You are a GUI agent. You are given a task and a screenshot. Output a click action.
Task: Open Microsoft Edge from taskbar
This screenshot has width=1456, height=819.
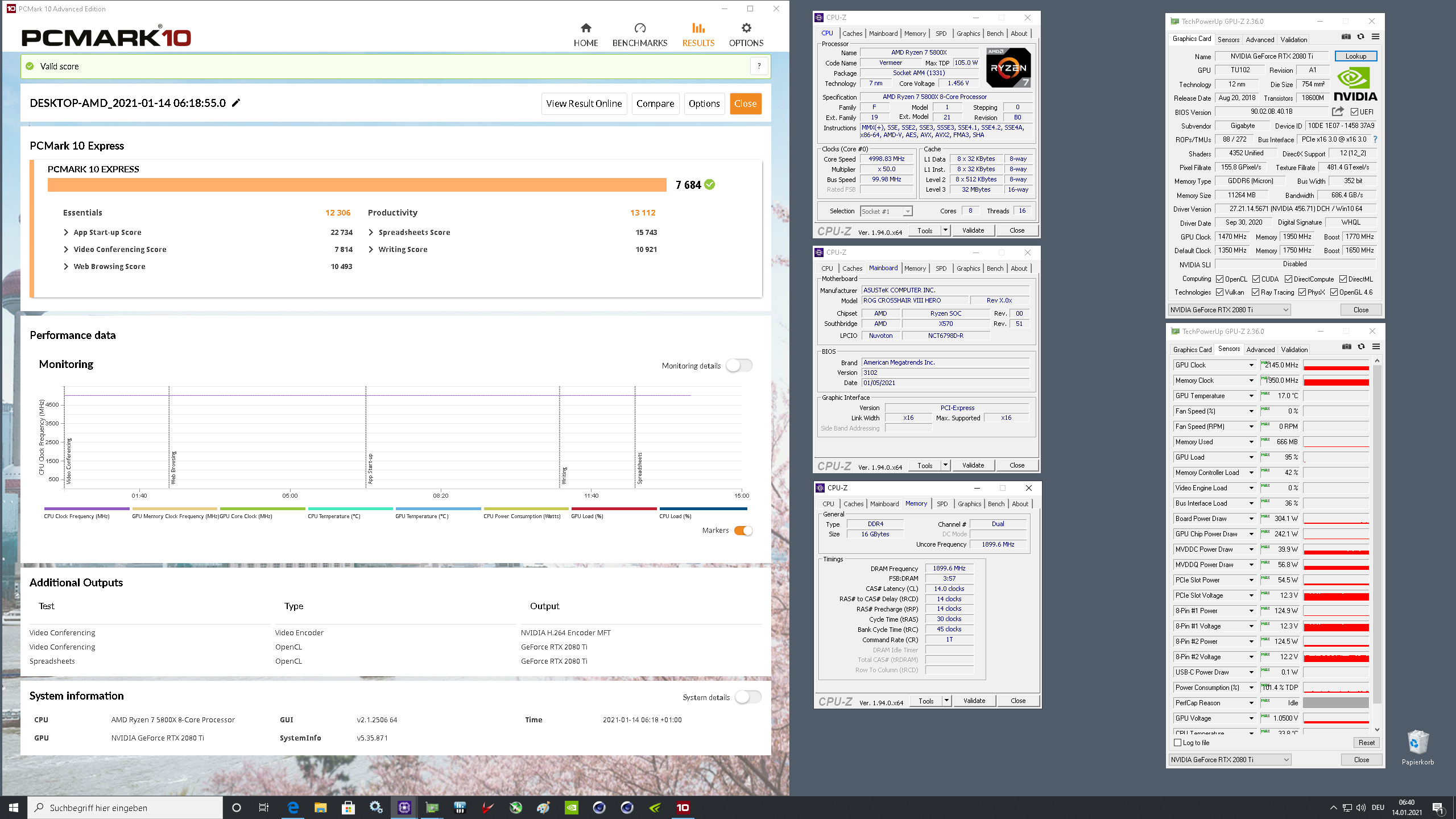pyautogui.click(x=293, y=808)
